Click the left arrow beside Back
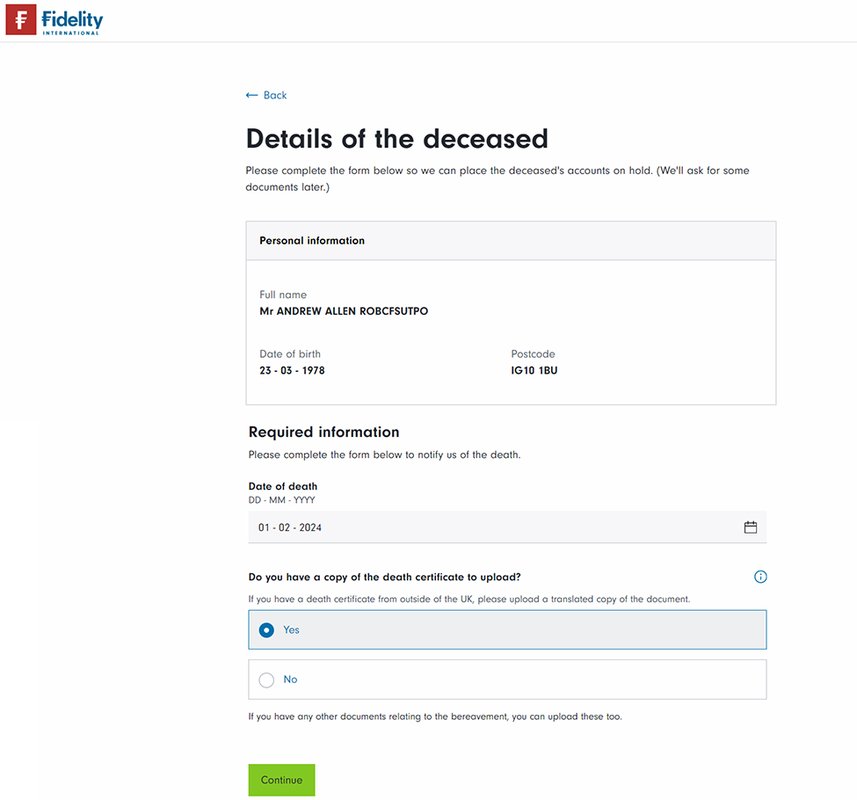The width and height of the screenshot is (857, 800). click(252, 95)
